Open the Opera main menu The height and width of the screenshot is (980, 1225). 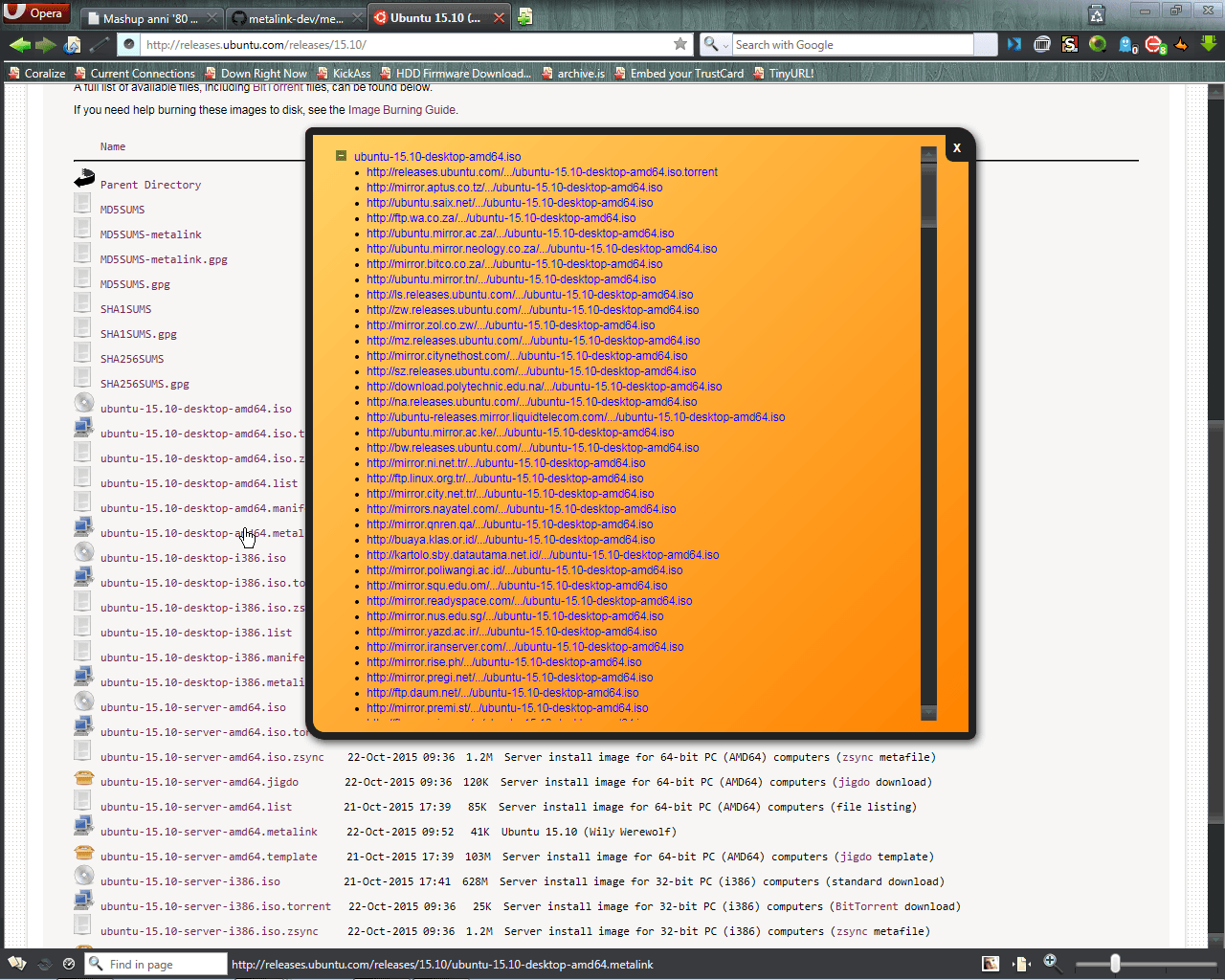pyautogui.click(x=34, y=12)
